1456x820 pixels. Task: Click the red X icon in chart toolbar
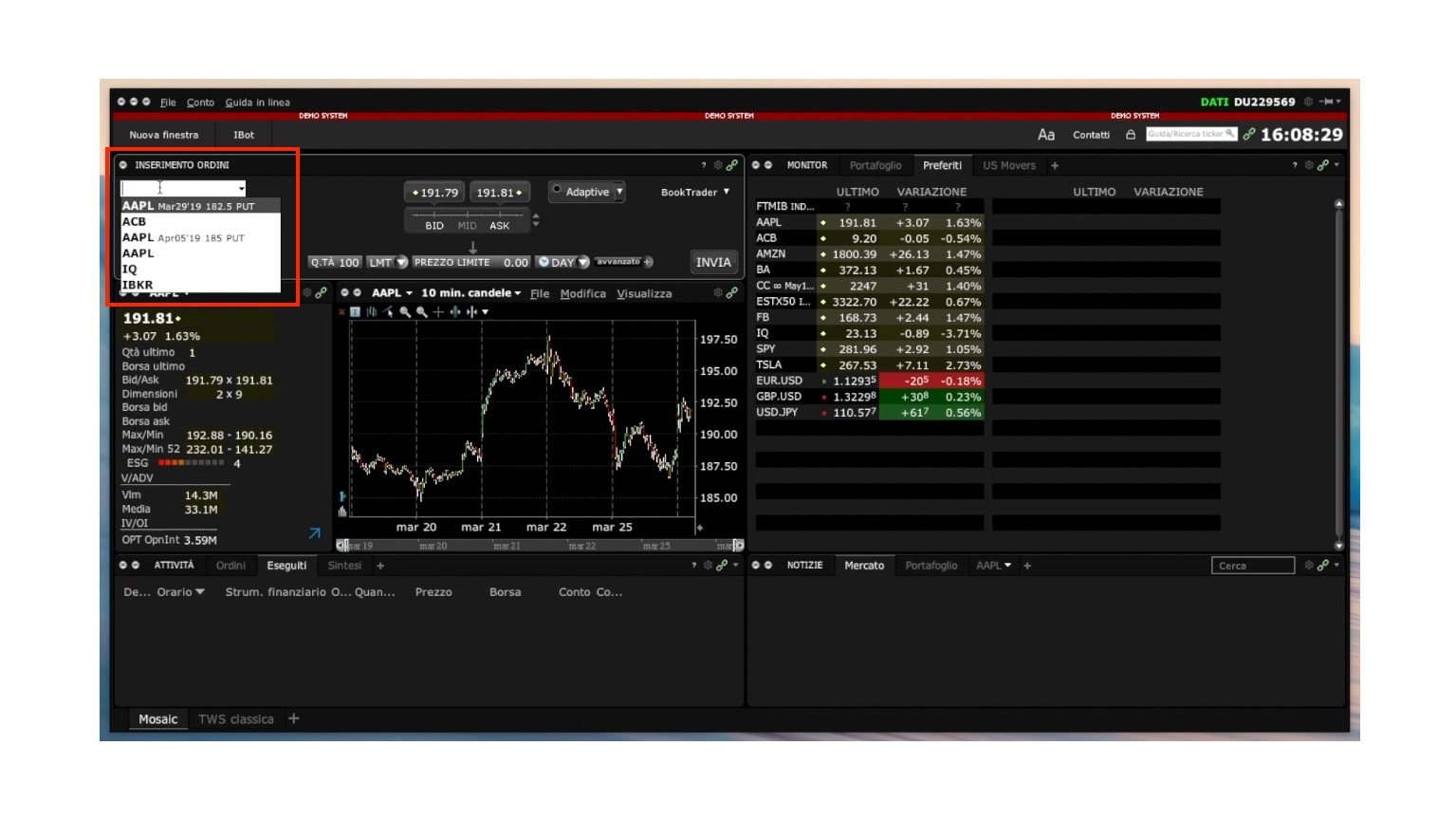pyautogui.click(x=342, y=311)
